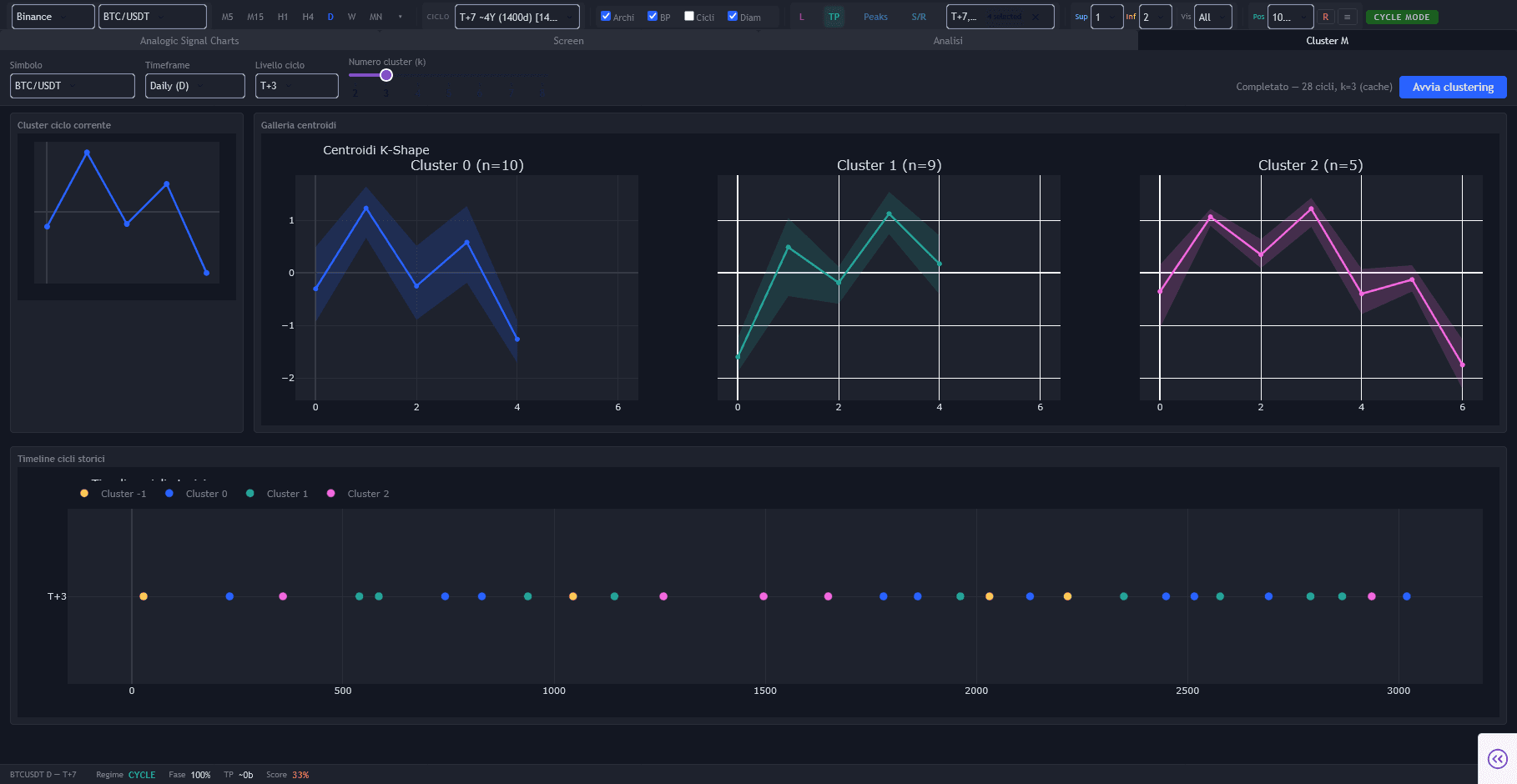Click the Numero cluster slider handle

(x=386, y=75)
